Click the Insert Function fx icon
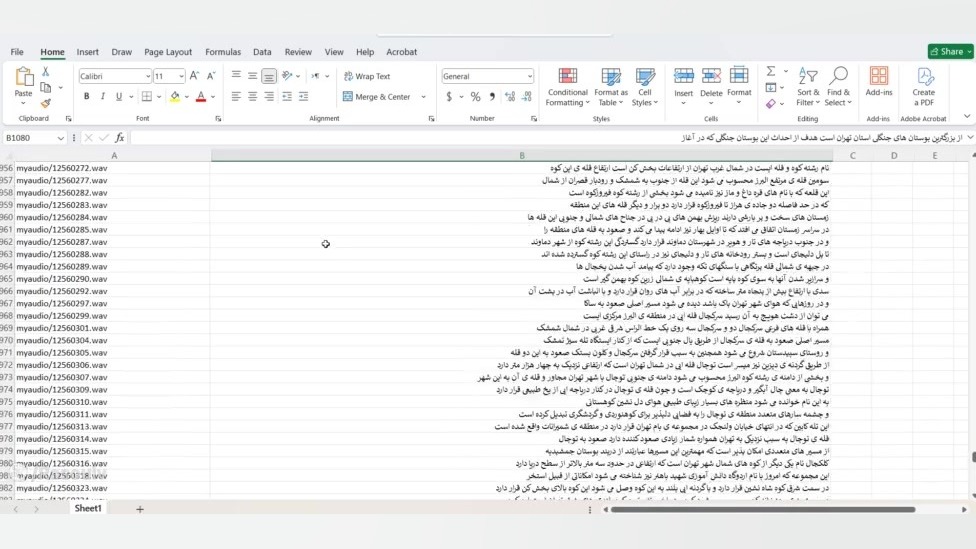The width and height of the screenshot is (976, 549). (120, 138)
